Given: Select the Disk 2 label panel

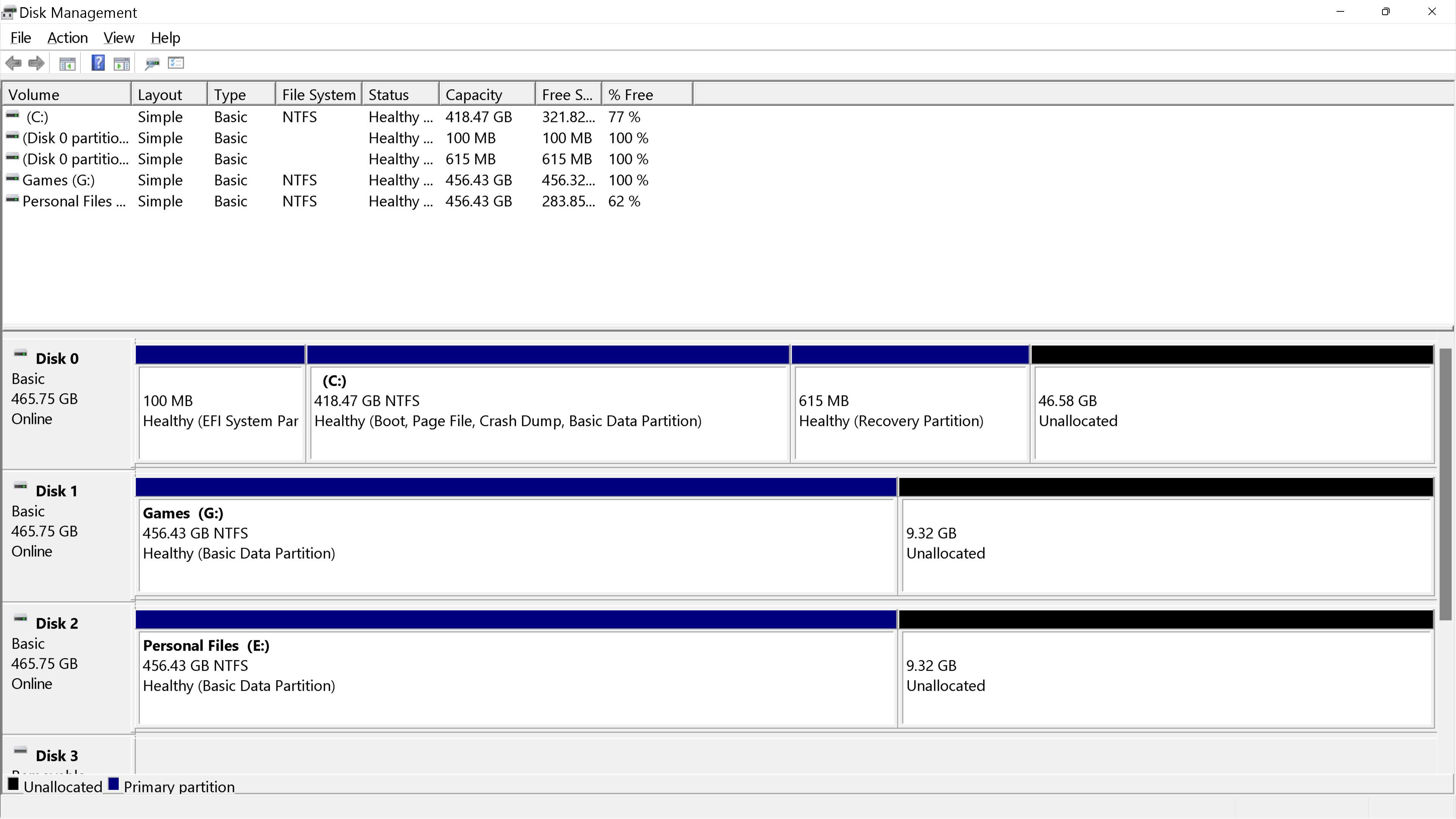Looking at the screenshot, I should [68, 668].
